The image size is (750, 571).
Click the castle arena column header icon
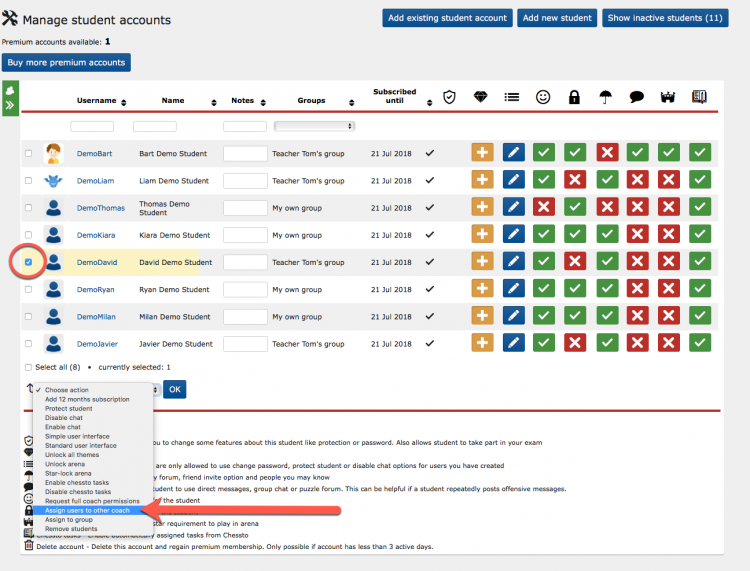[x=668, y=98]
